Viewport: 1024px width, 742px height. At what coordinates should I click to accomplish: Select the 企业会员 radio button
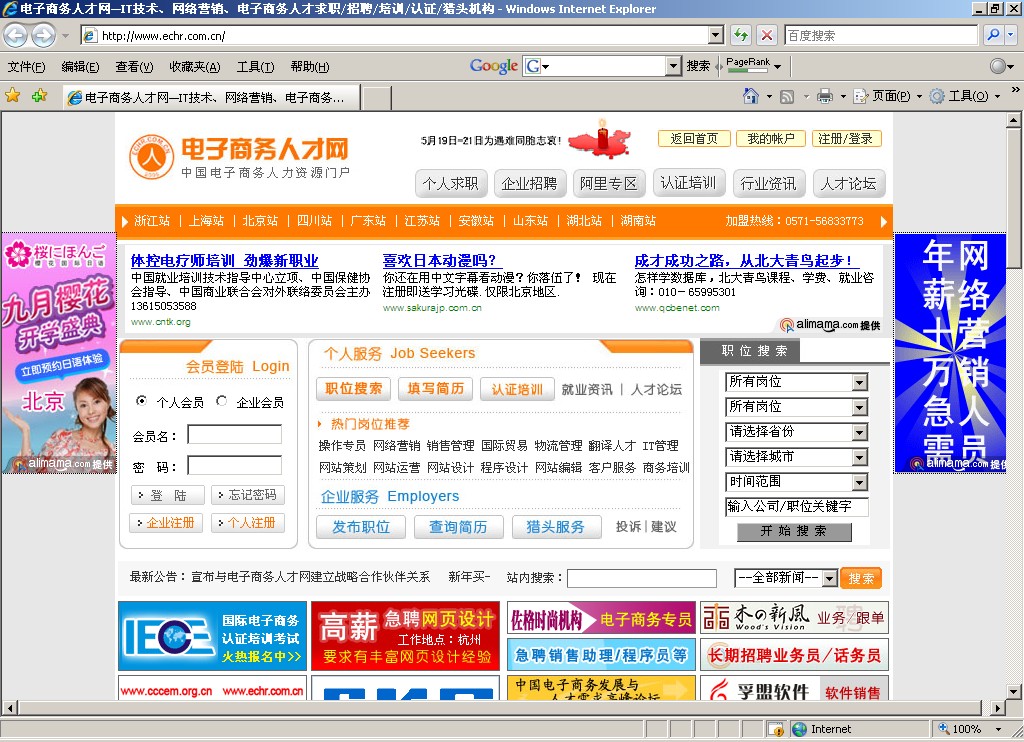click(x=221, y=400)
